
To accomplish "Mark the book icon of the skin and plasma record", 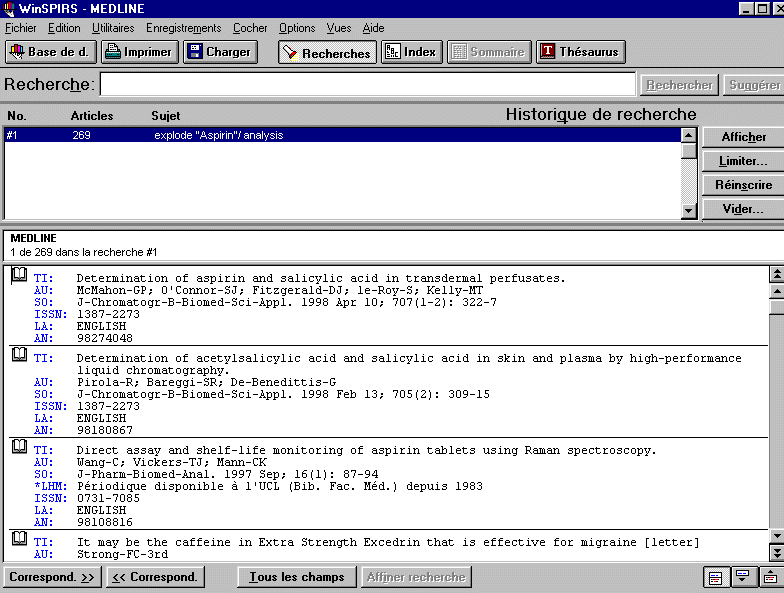I will pyautogui.click(x=19, y=355).
